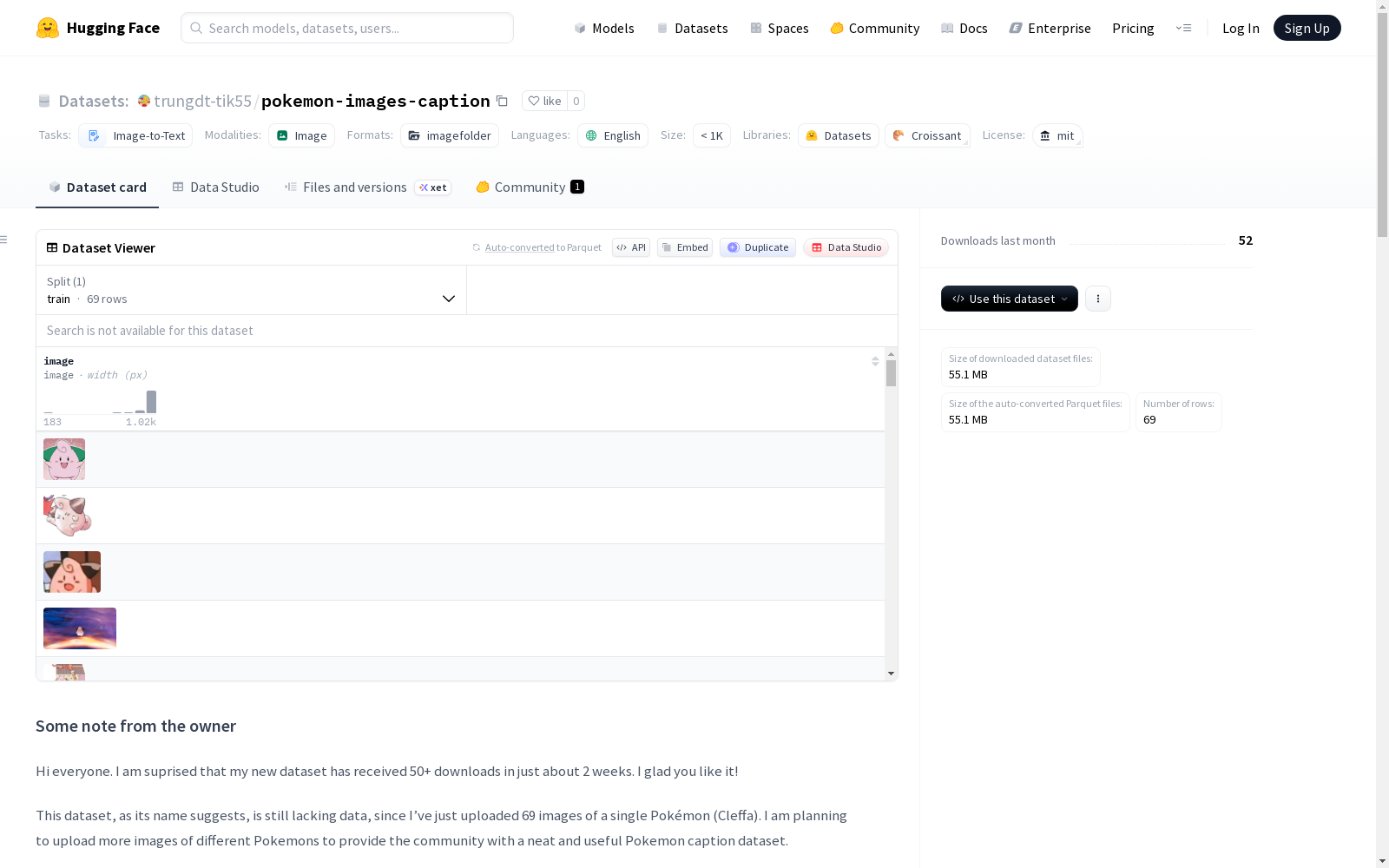Open the Community nav item
This screenshot has width=1389, height=868.
tap(875, 28)
